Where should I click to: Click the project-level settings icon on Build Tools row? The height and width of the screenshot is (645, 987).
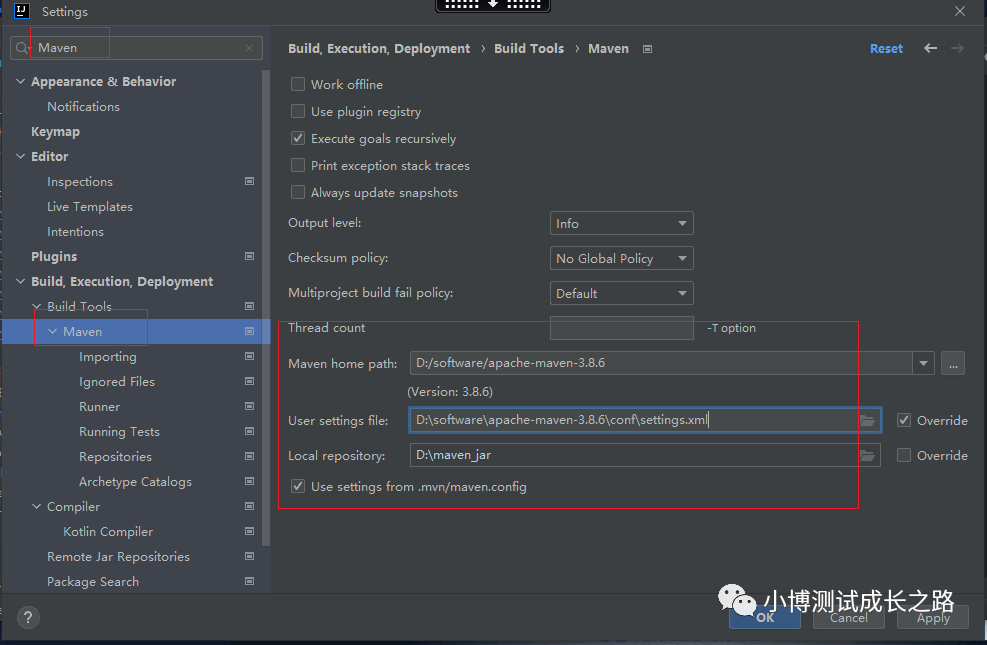click(x=249, y=306)
